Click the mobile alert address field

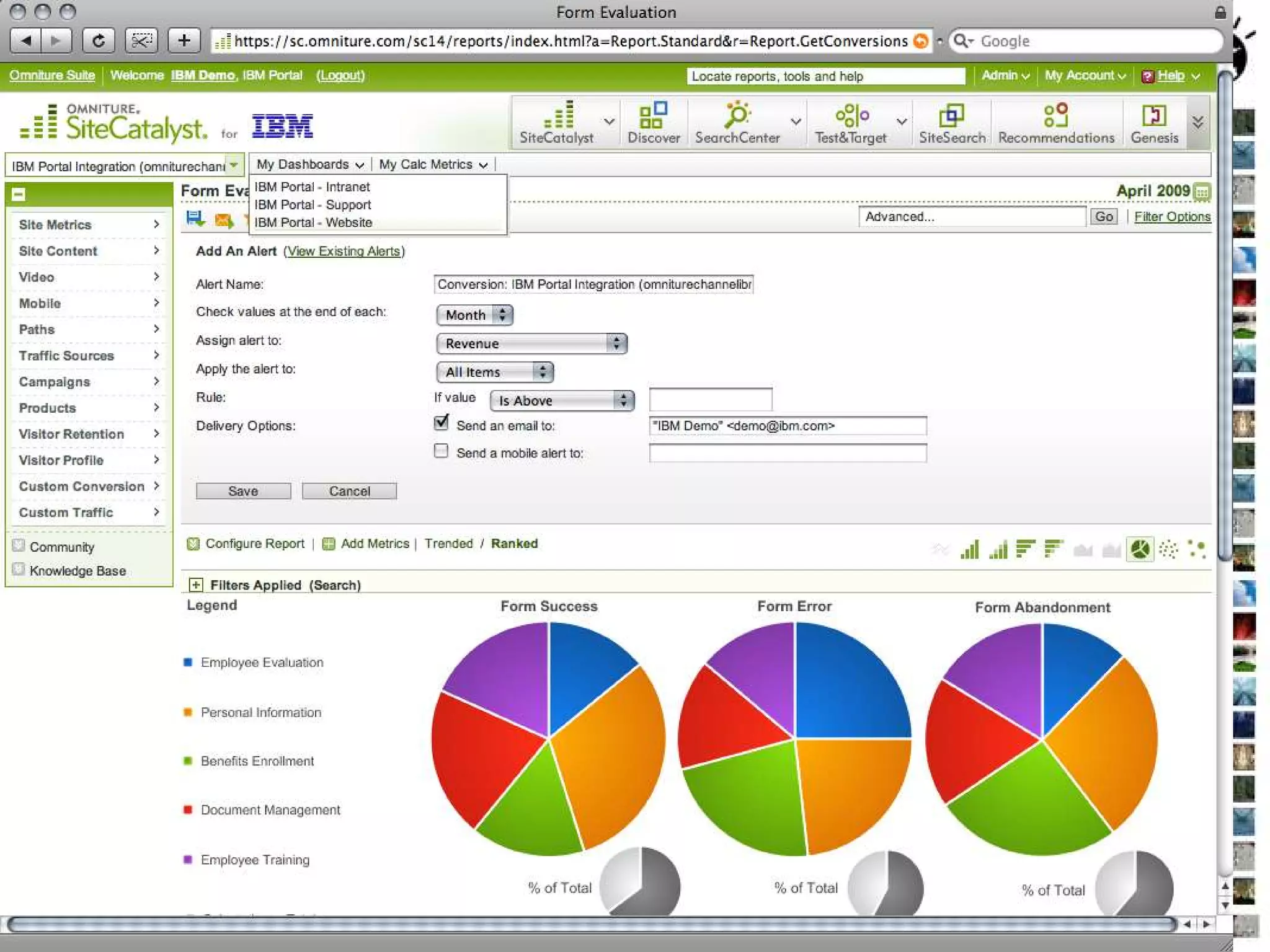point(788,452)
